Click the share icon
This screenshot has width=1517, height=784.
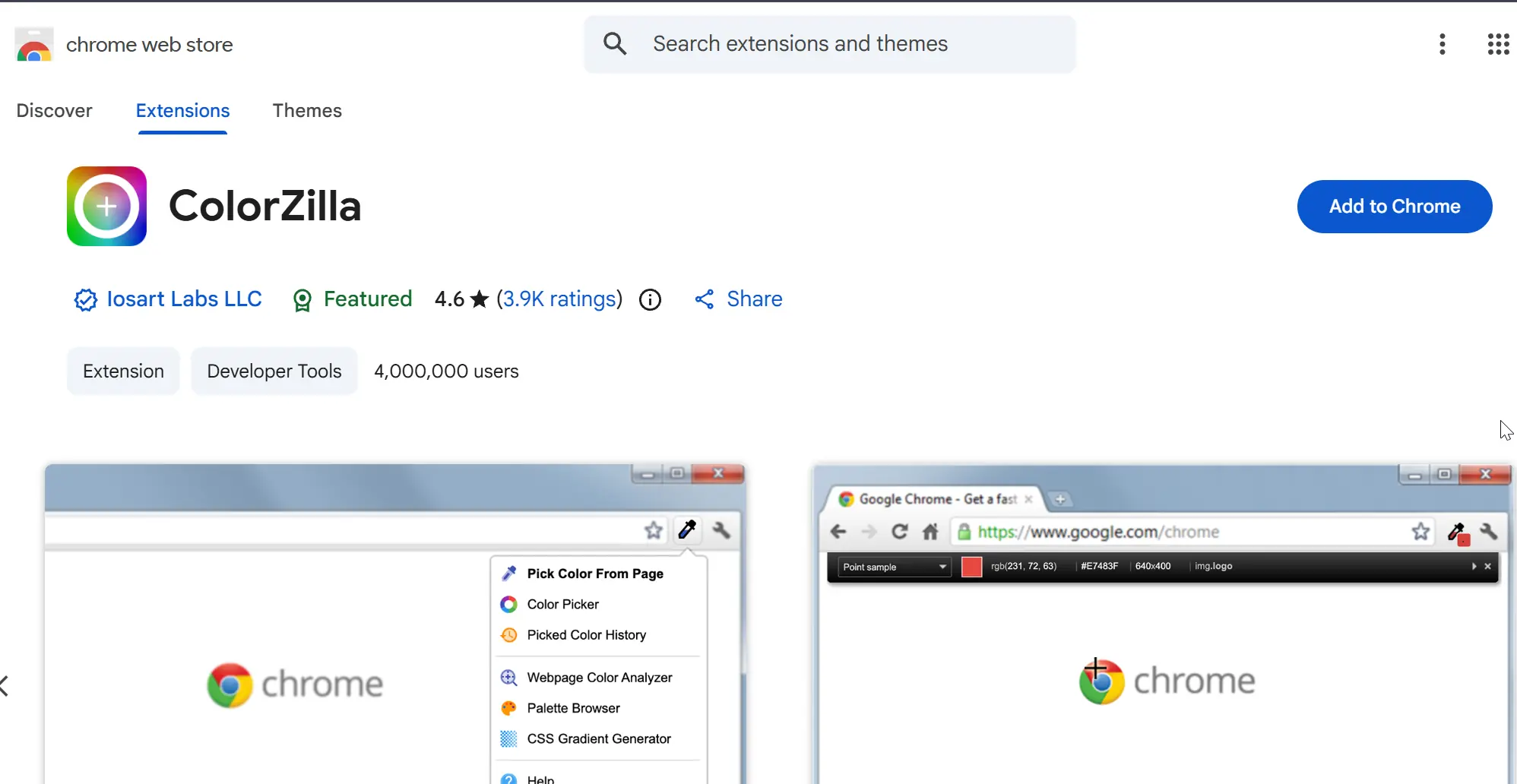pos(705,299)
